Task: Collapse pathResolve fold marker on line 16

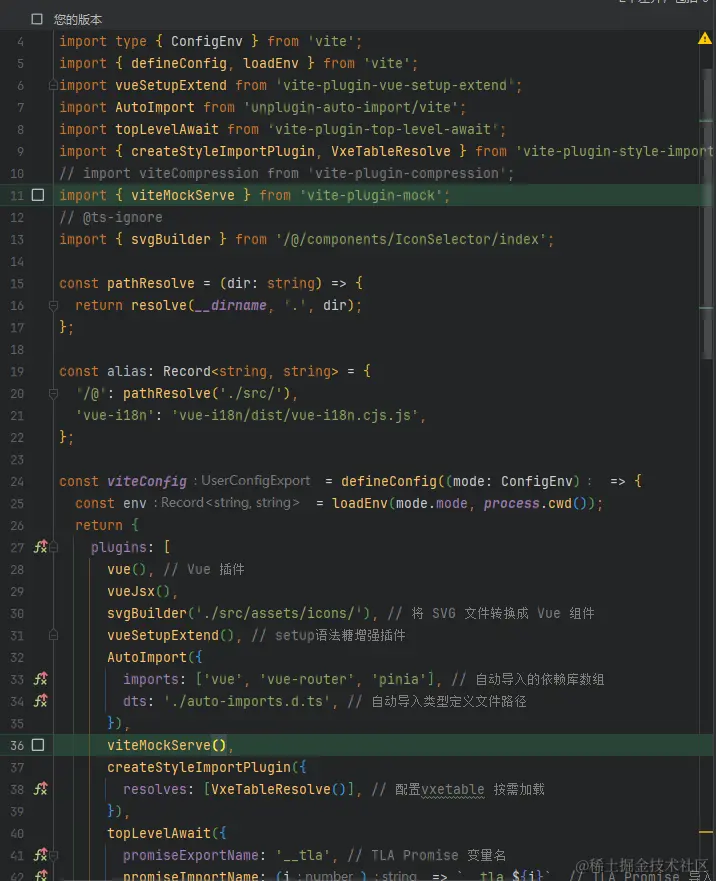Action: point(53,305)
